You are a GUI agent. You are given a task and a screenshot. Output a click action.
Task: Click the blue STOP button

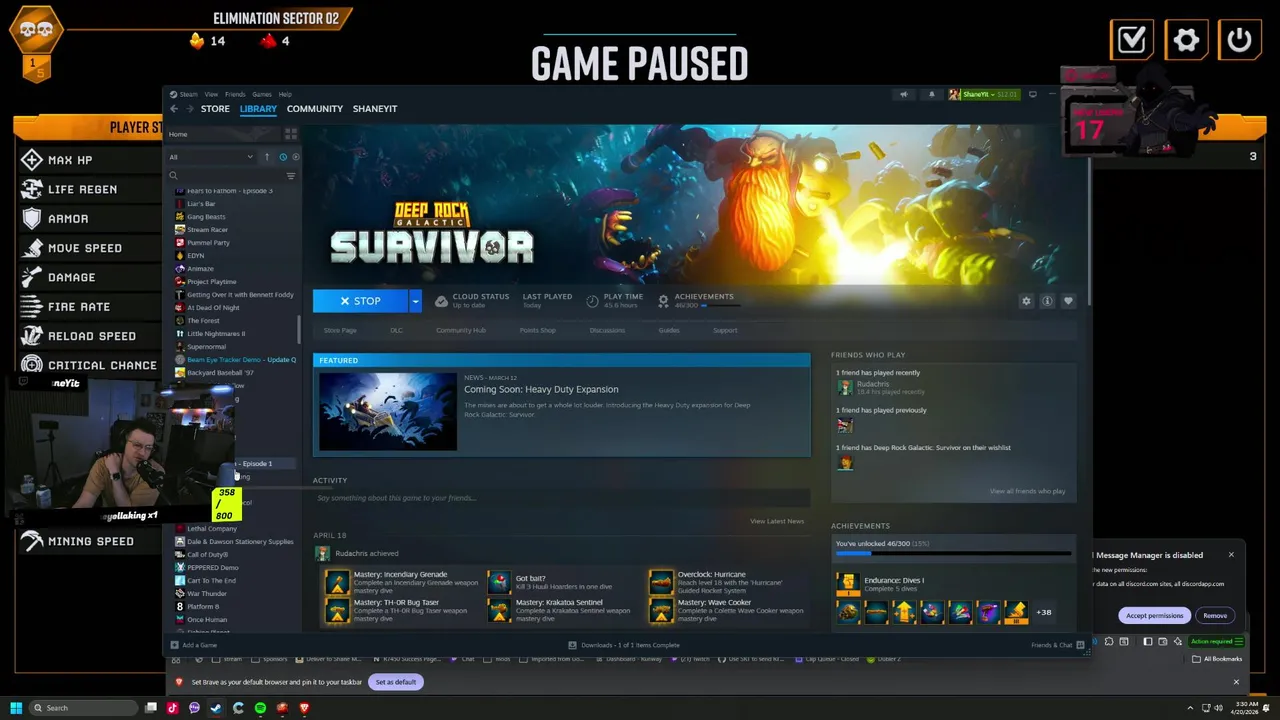pyautogui.click(x=360, y=301)
